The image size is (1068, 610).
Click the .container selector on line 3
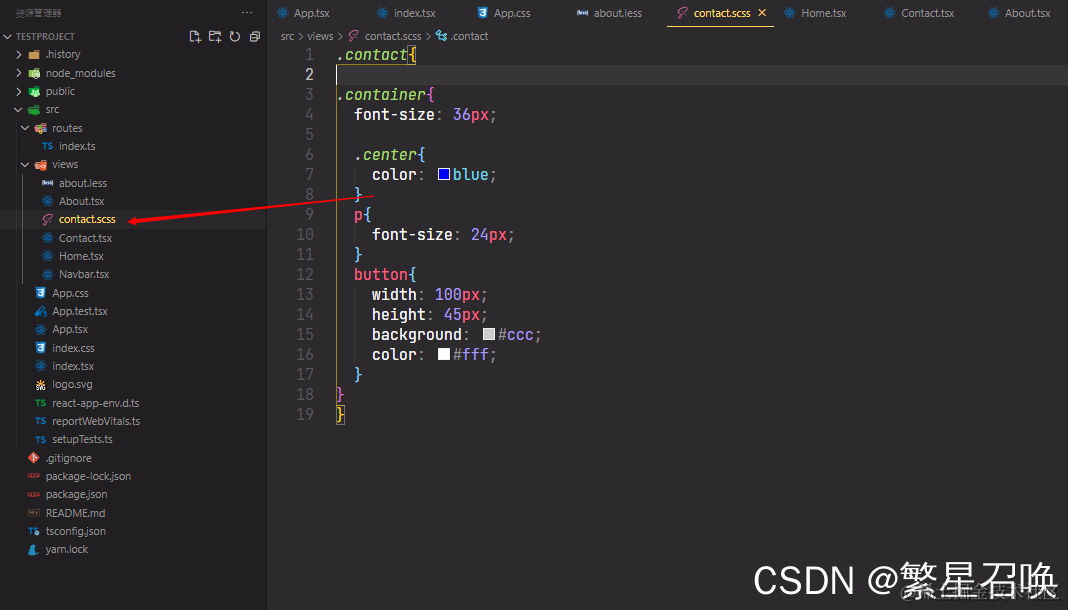[x=381, y=95]
